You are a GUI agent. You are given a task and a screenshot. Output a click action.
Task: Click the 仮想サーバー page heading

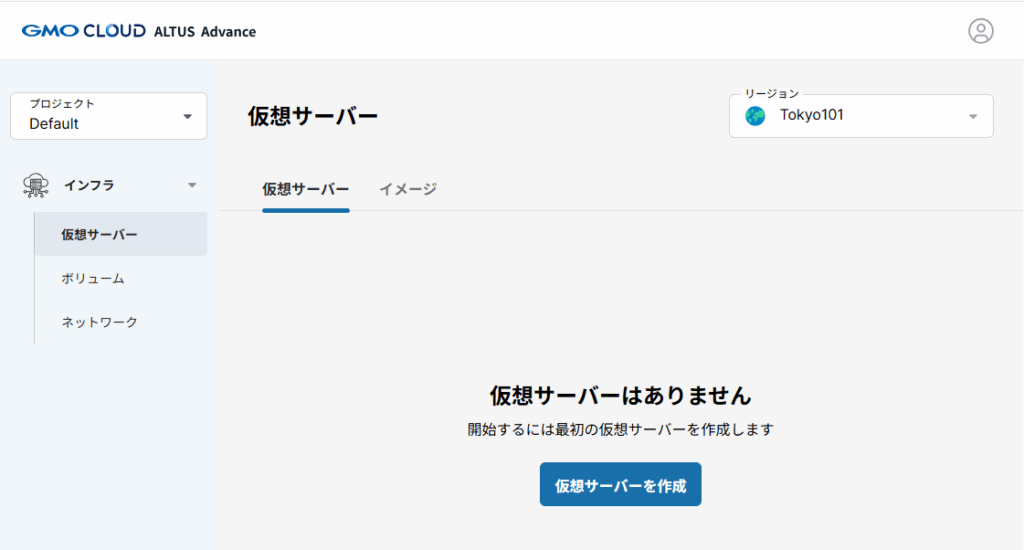(x=313, y=117)
